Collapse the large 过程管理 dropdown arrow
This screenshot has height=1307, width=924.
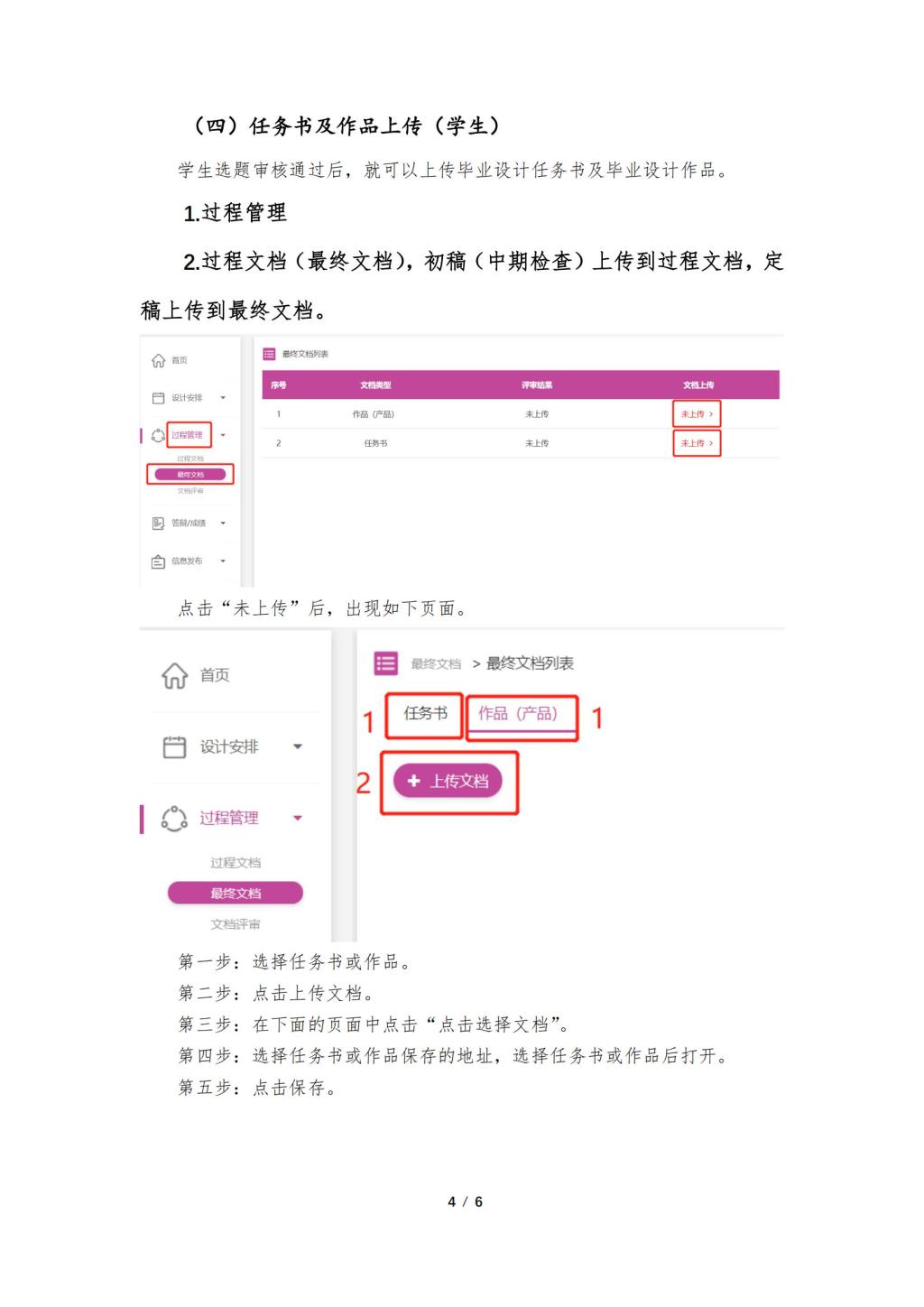[298, 818]
